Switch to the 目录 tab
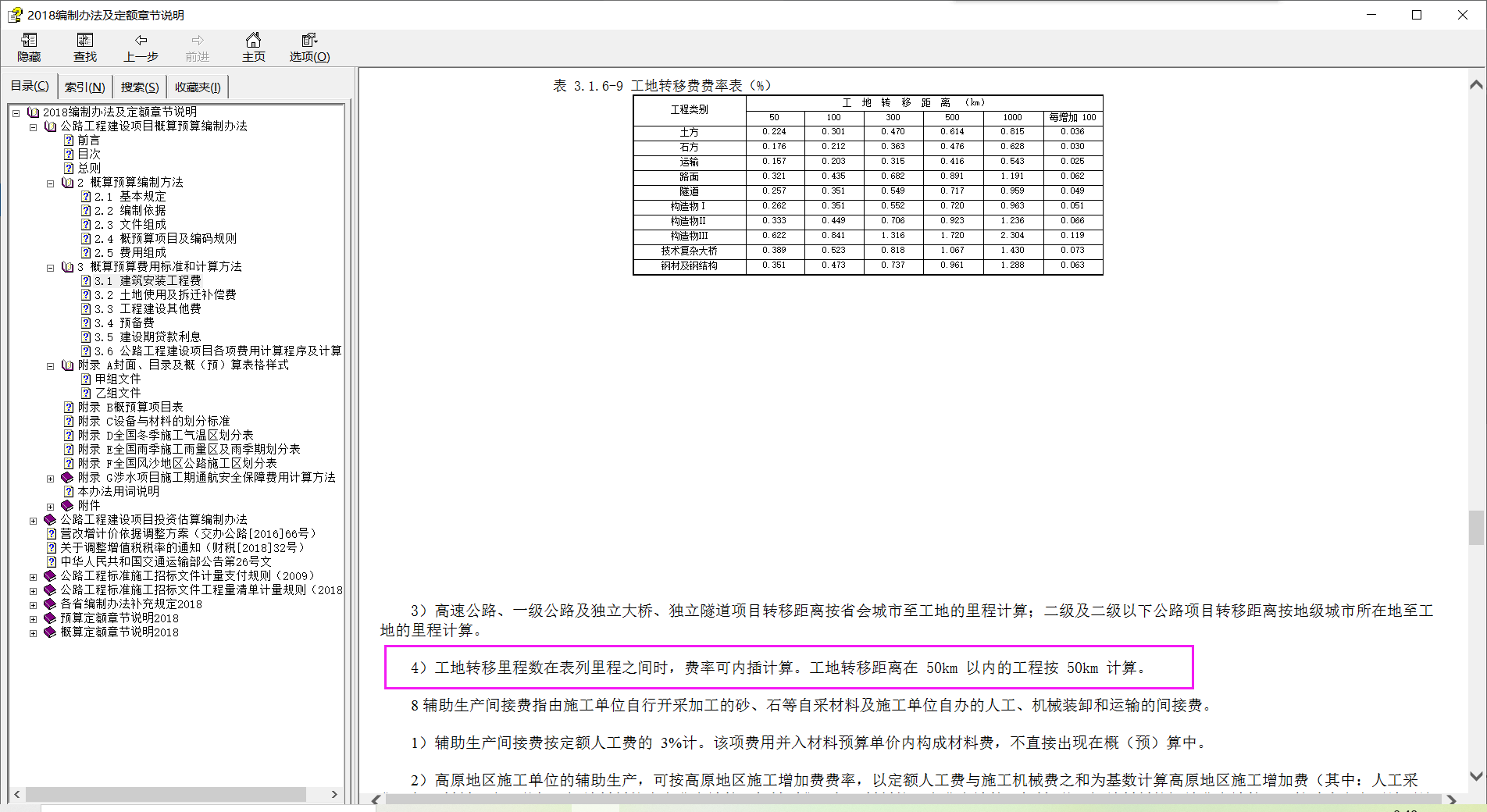The width and height of the screenshot is (1487, 812). tap(30, 86)
